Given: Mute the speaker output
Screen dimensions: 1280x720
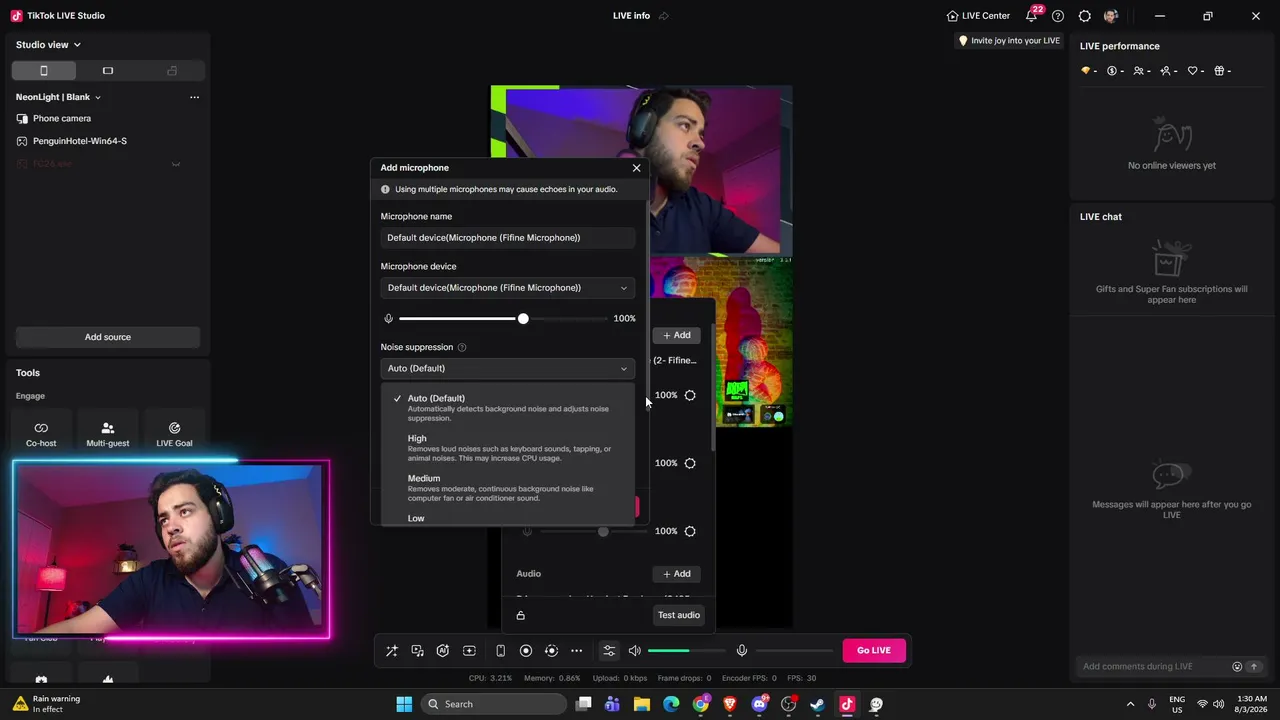Looking at the screenshot, I should [634, 651].
